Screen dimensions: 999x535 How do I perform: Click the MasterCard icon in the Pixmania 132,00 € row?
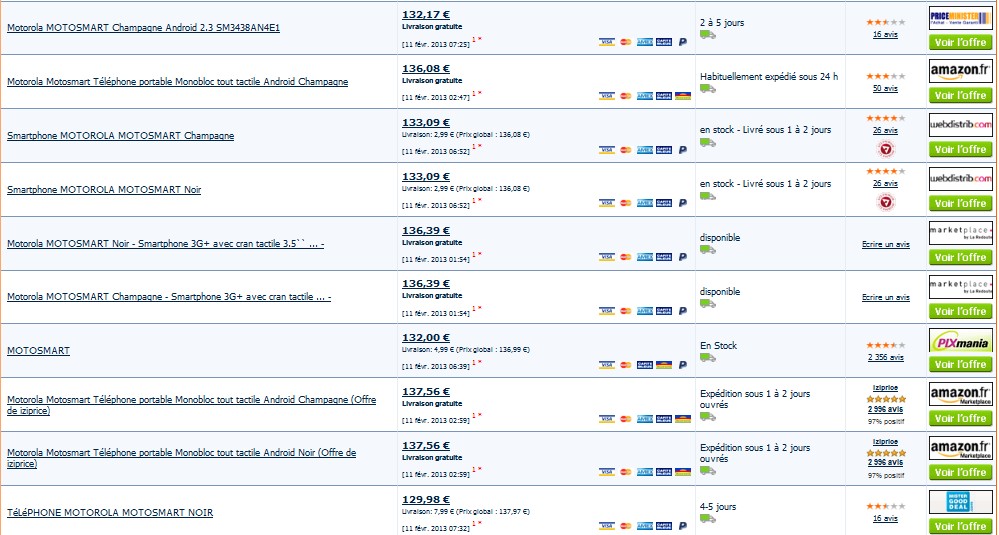coord(626,365)
